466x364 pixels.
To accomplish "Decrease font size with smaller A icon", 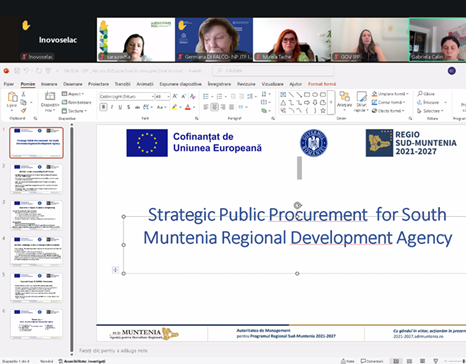I will click(183, 96).
